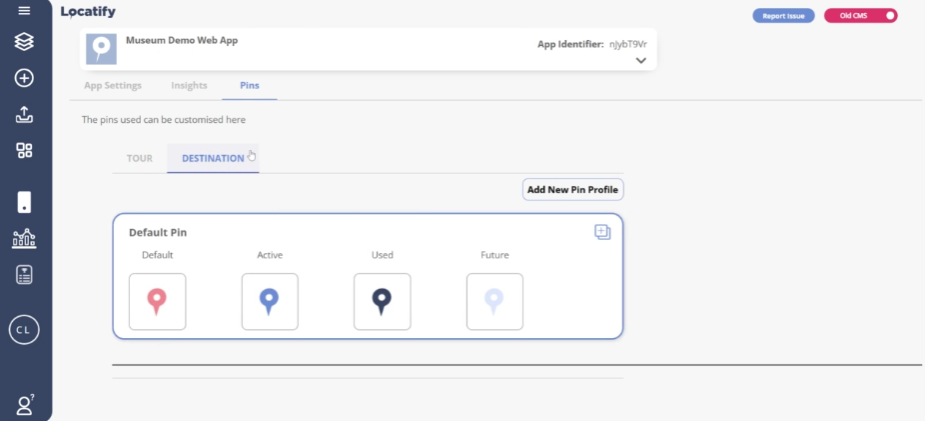The image size is (925, 421).
Task: Click the plus circle add icon
Action: coord(24,78)
